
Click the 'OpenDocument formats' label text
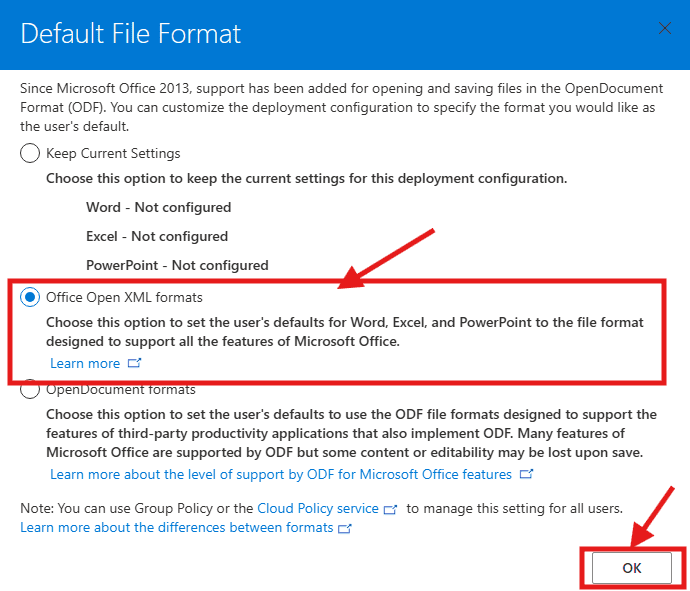(x=121, y=390)
